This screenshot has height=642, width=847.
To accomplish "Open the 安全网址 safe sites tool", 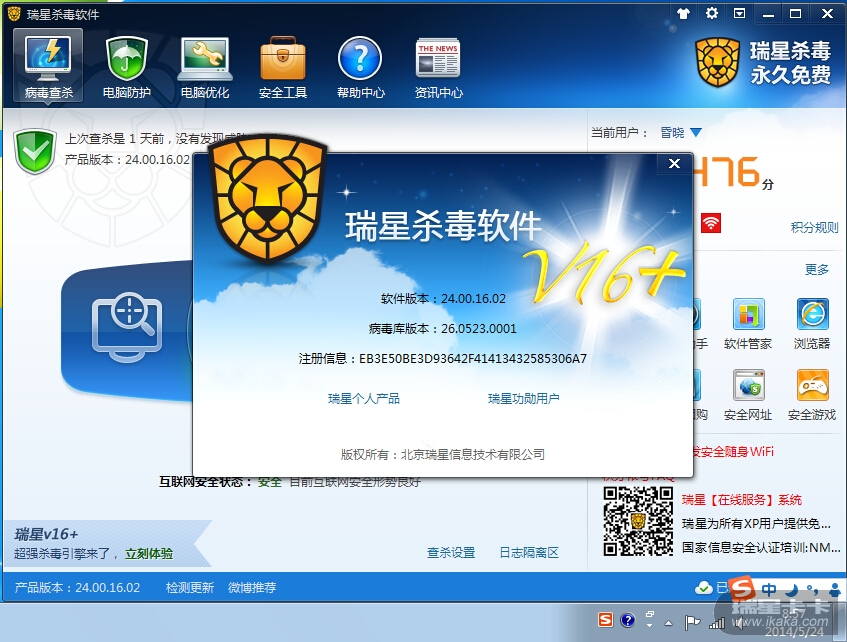I will [748, 396].
